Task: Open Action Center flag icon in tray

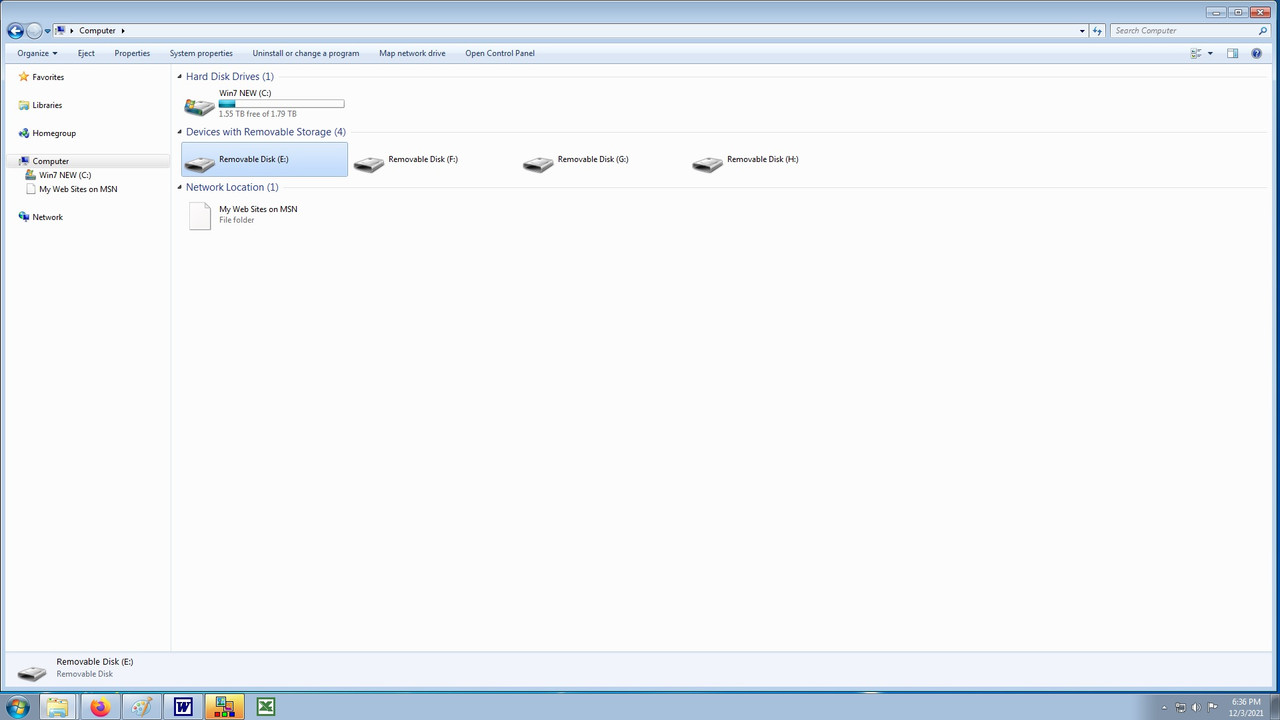Action: 1212,708
